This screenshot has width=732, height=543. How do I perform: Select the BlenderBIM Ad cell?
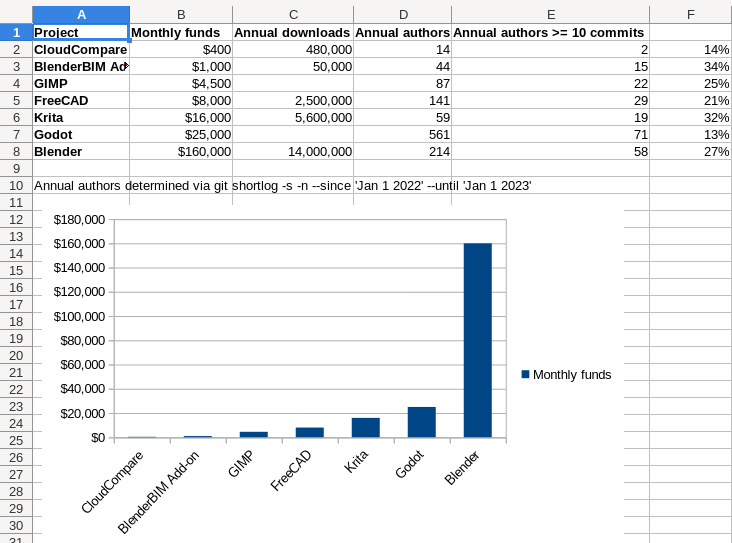point(81,66)
